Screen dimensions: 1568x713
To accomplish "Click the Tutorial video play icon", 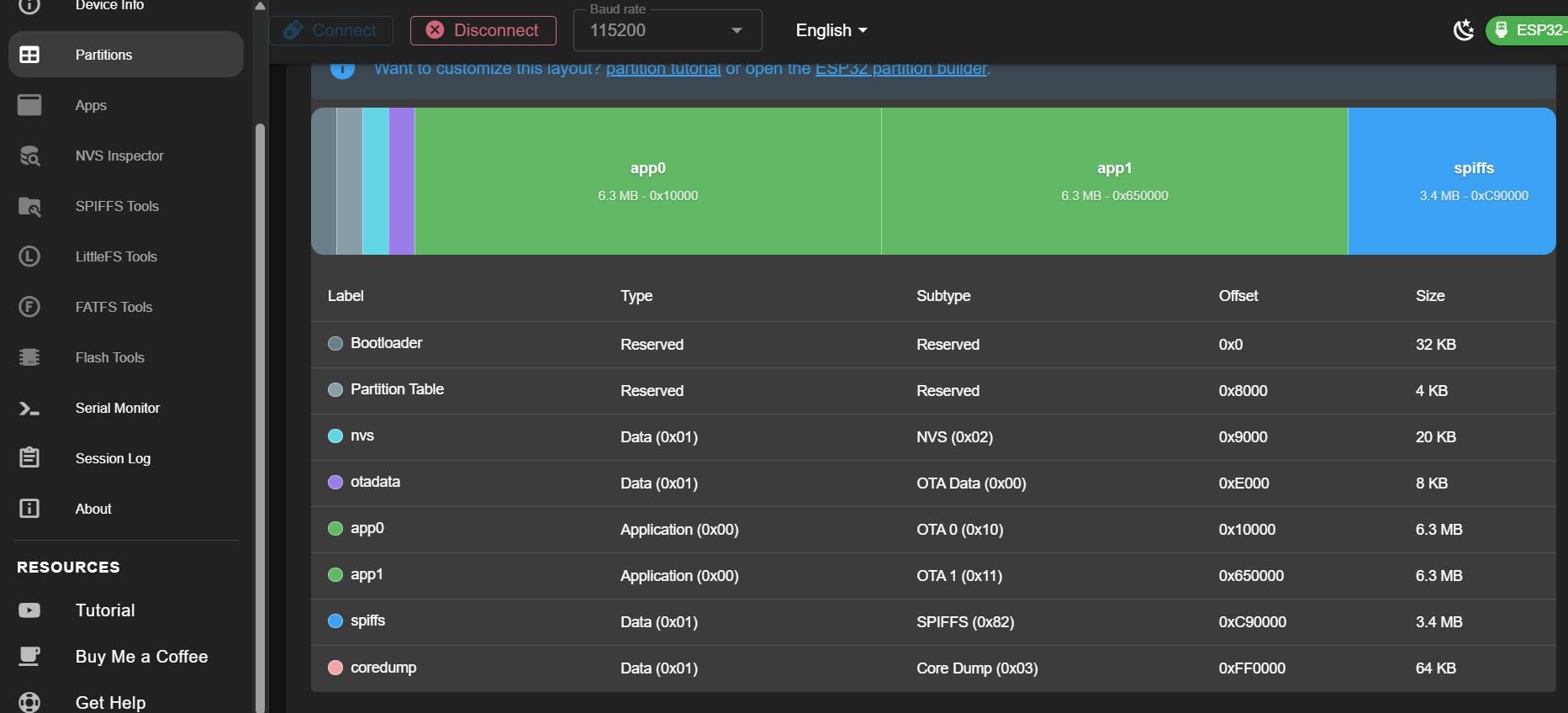I will point(29,610).
